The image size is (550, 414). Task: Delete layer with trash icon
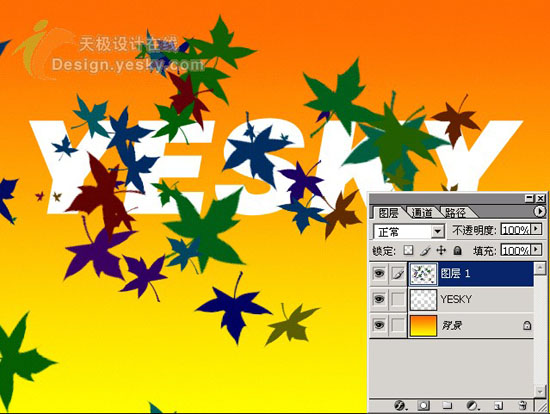523,406
